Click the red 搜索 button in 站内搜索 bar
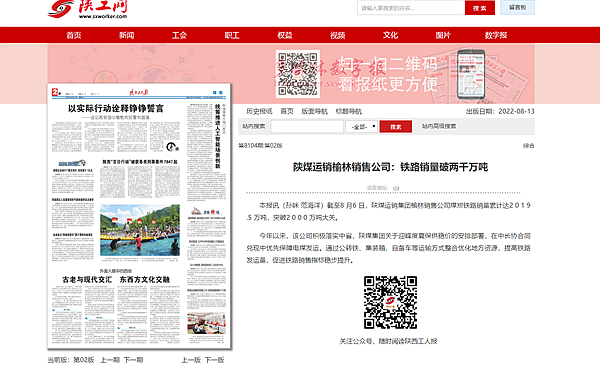Screen dimensions: 600x371 pyautogui.click(x=396, y=127)
